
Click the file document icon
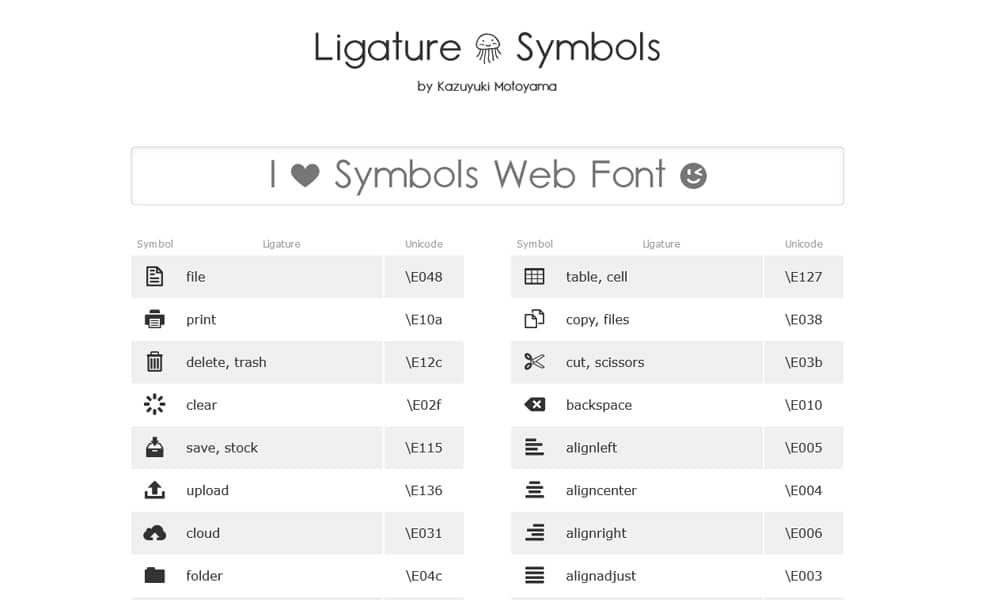click(154, 277)
